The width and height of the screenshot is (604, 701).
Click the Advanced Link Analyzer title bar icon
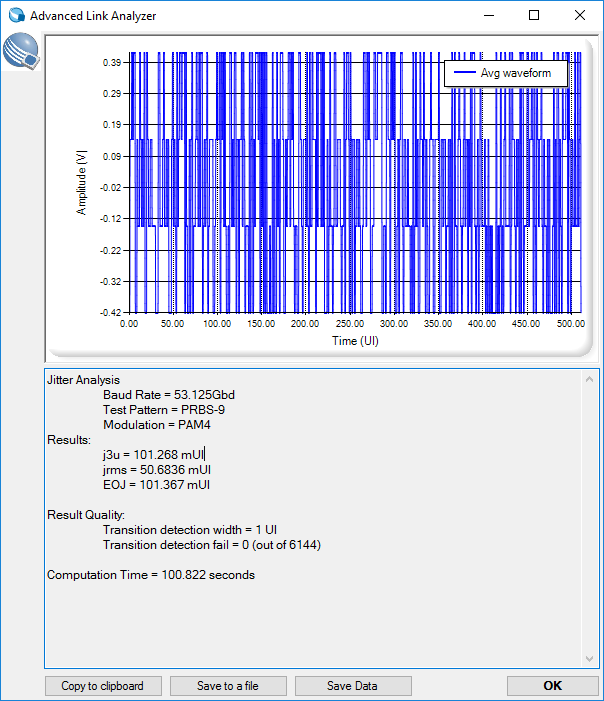coord(16,16)
